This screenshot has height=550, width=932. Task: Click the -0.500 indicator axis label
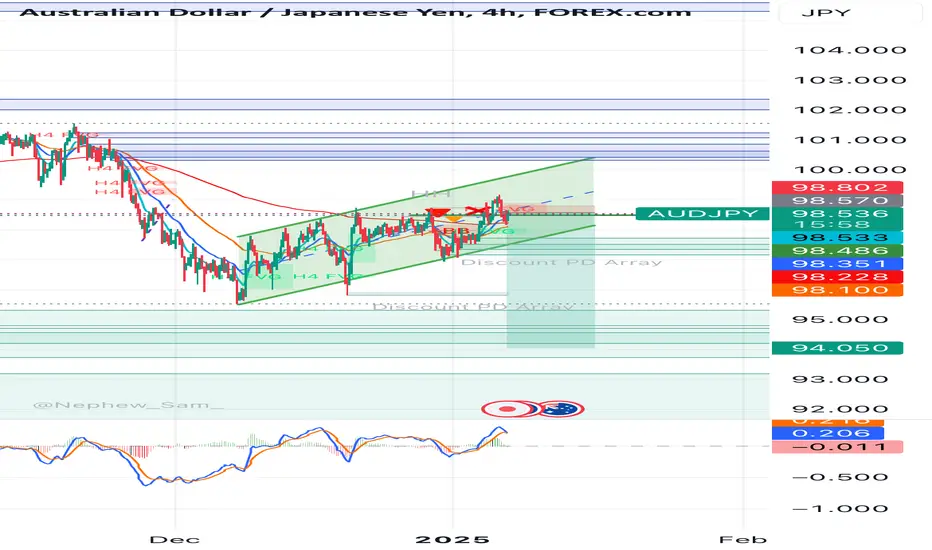(840, 477)
